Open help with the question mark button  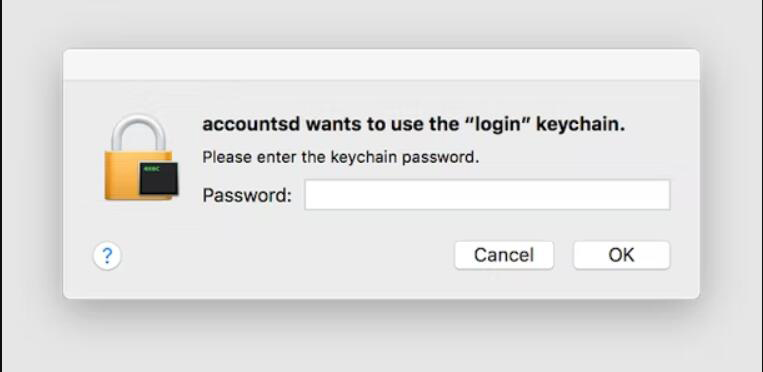click(x=107, y=256)
